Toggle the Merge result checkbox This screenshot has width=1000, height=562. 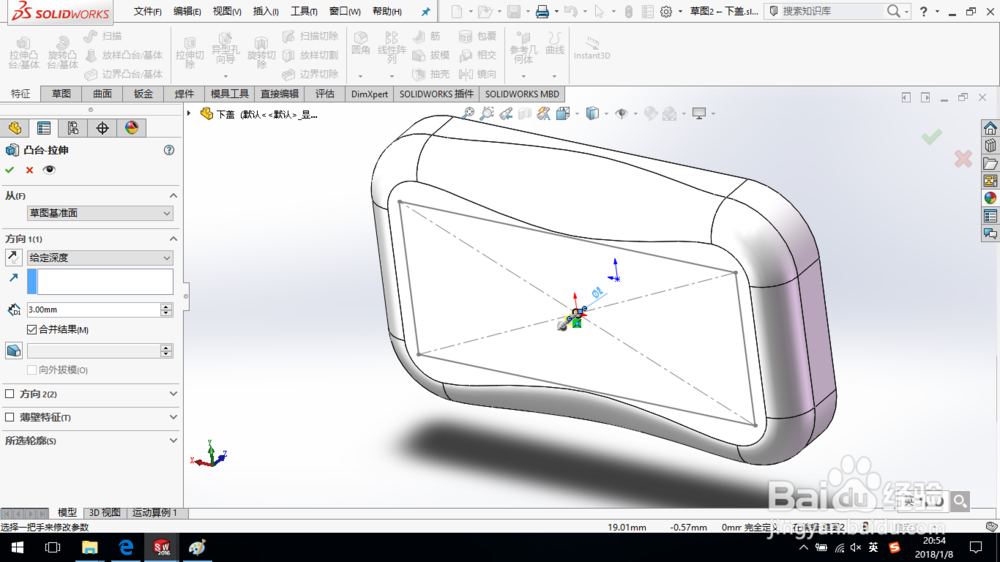(32, 330)
